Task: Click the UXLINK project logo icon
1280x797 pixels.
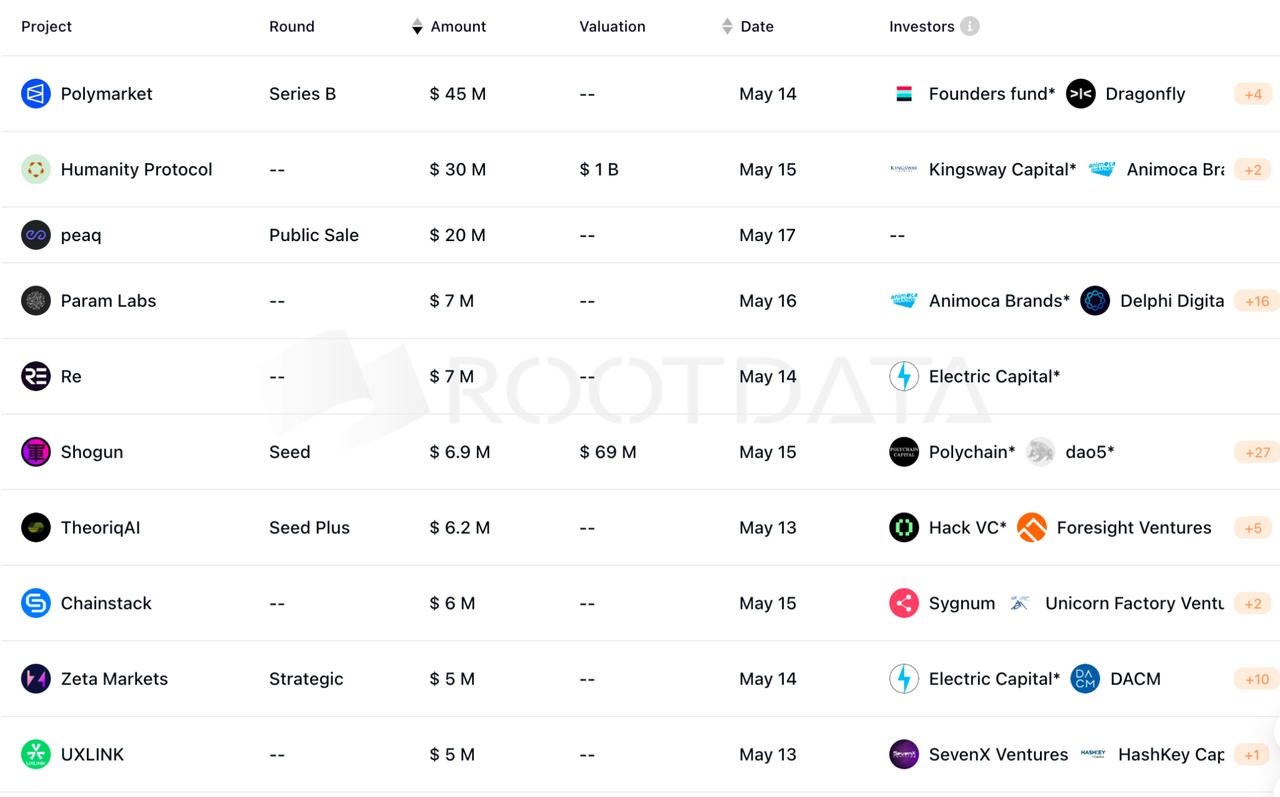Action: tap(36, 754)
